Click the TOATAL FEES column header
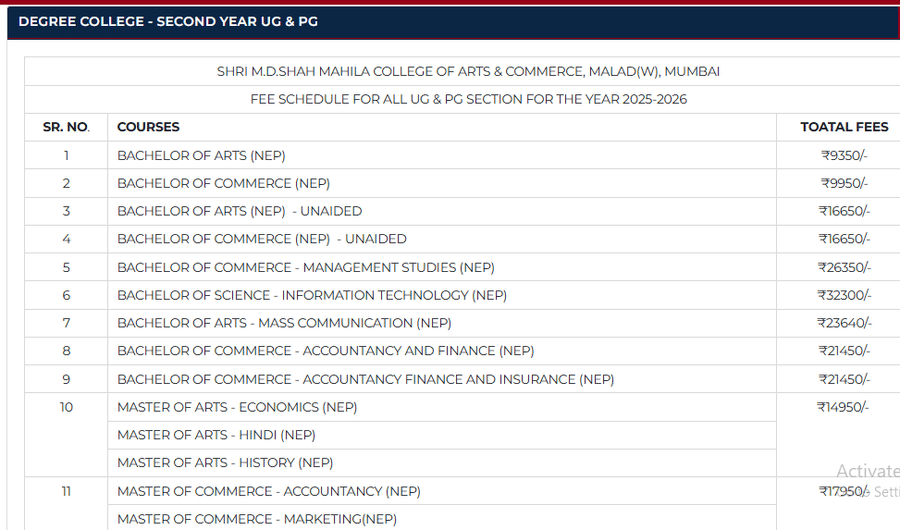Viewport: 900px width, 530px height. 844,127
